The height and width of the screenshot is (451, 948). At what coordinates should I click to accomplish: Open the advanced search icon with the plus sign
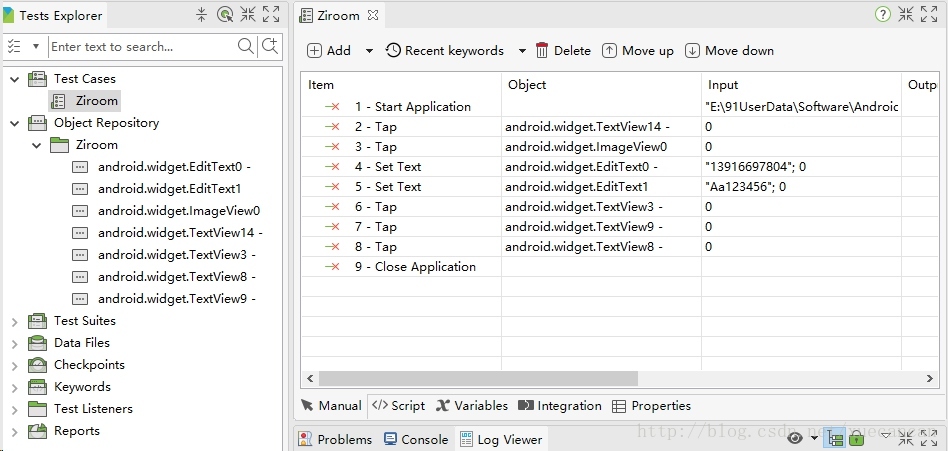coord(270,46)
